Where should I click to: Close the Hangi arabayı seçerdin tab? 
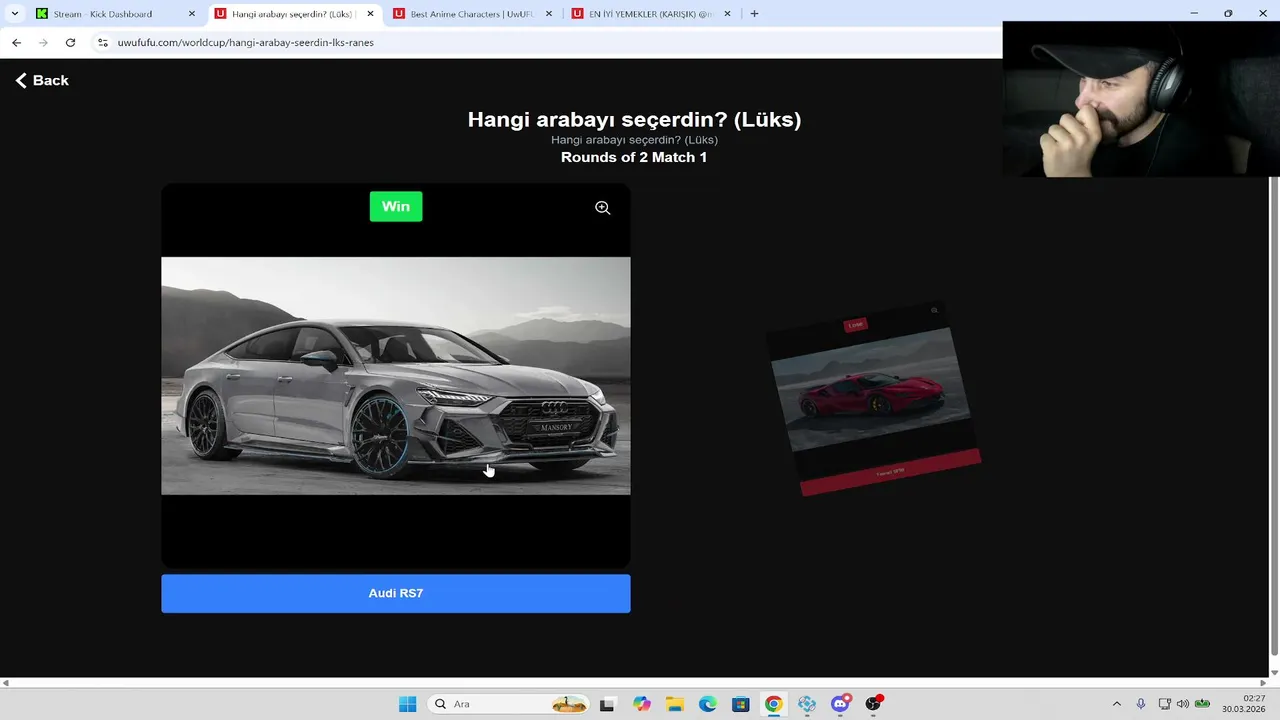coord(371,14)
